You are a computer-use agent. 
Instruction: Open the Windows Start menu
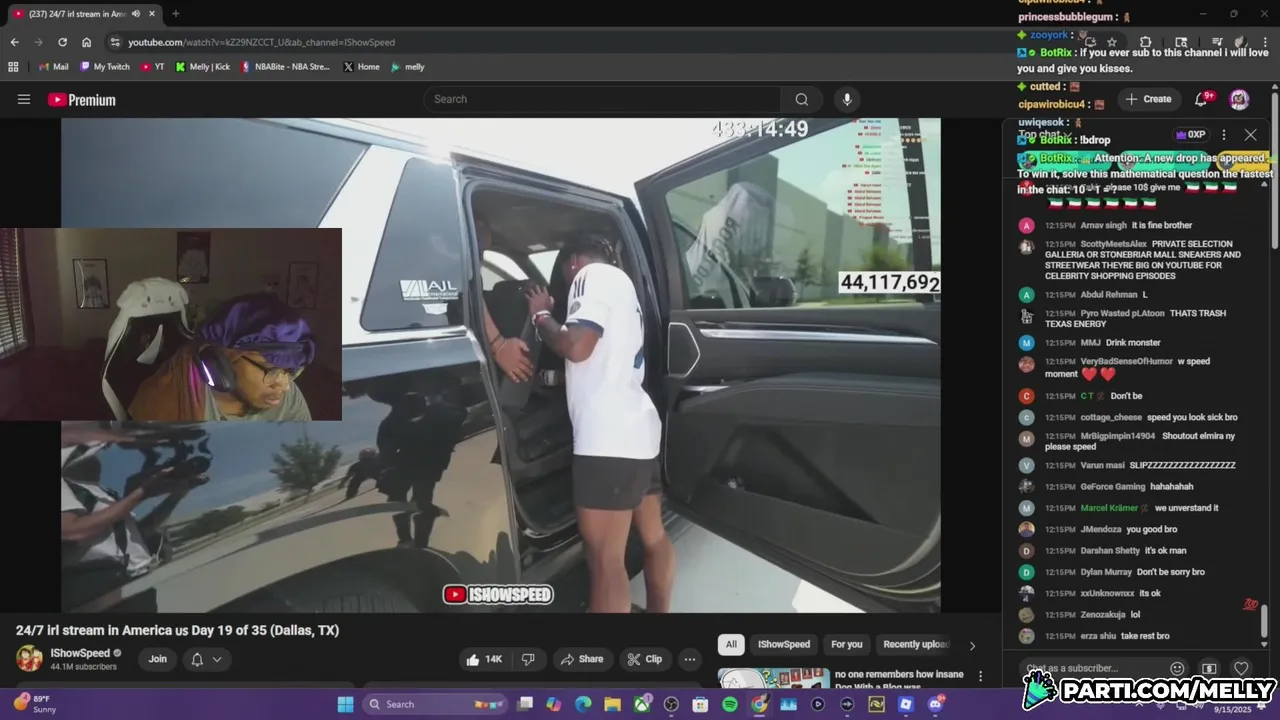pyautogui.click(x=345, y=704)
